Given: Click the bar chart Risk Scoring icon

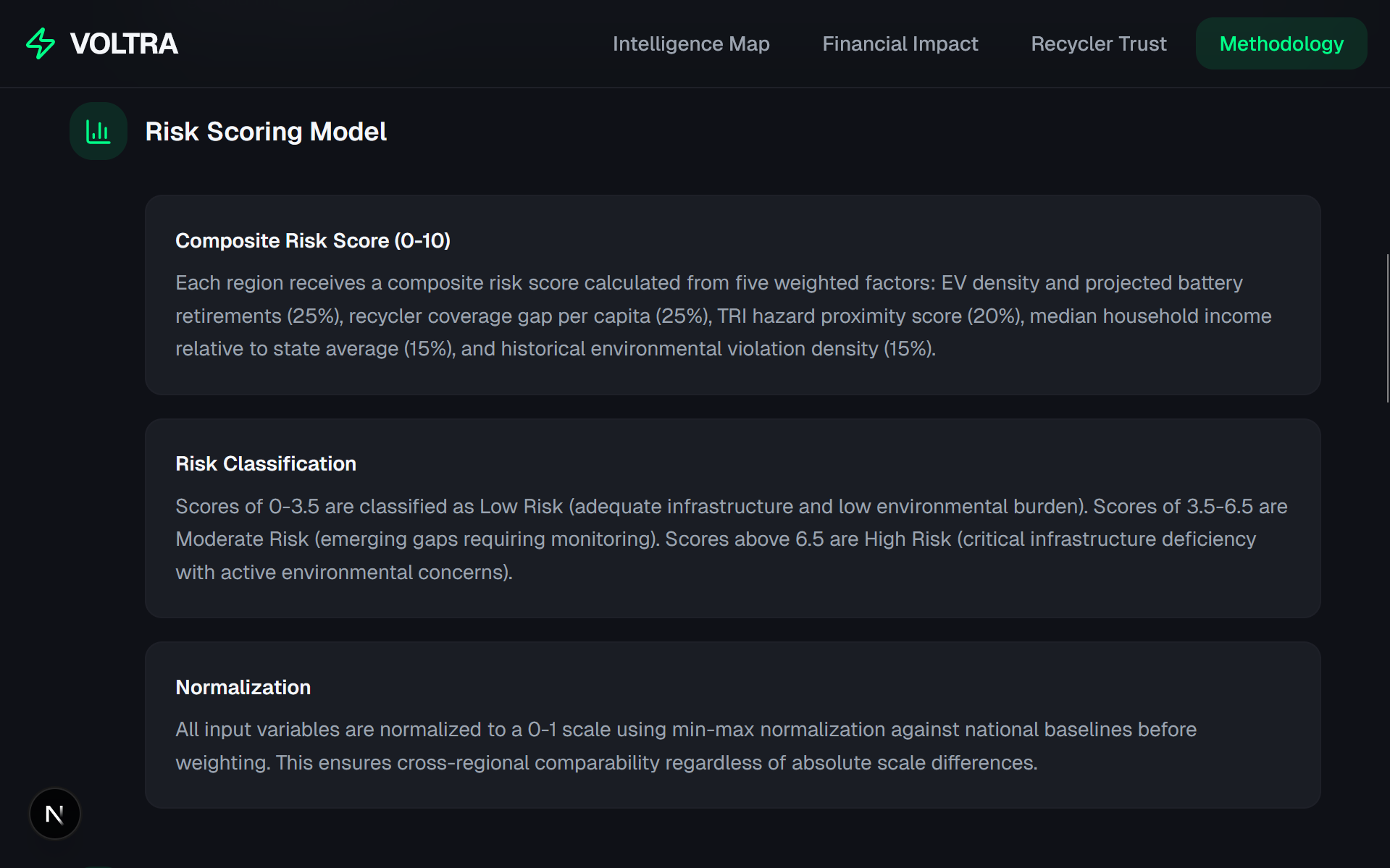Looking at the screenshot, I should 99,132.
